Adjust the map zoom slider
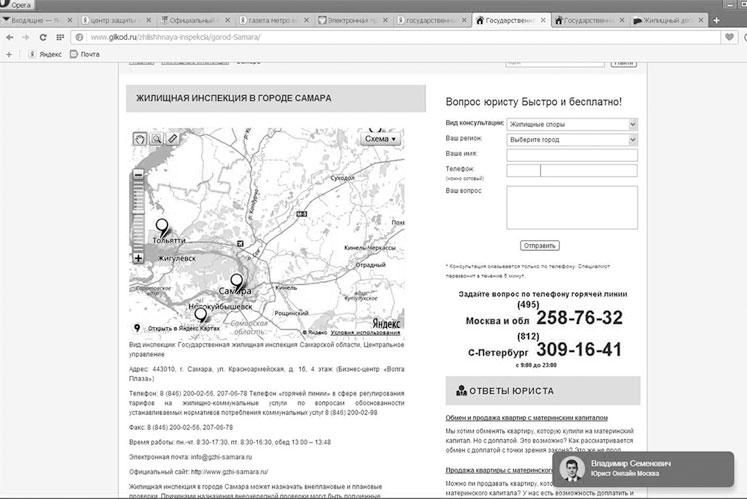Screen dimensions: 747x499 point(138,213)
